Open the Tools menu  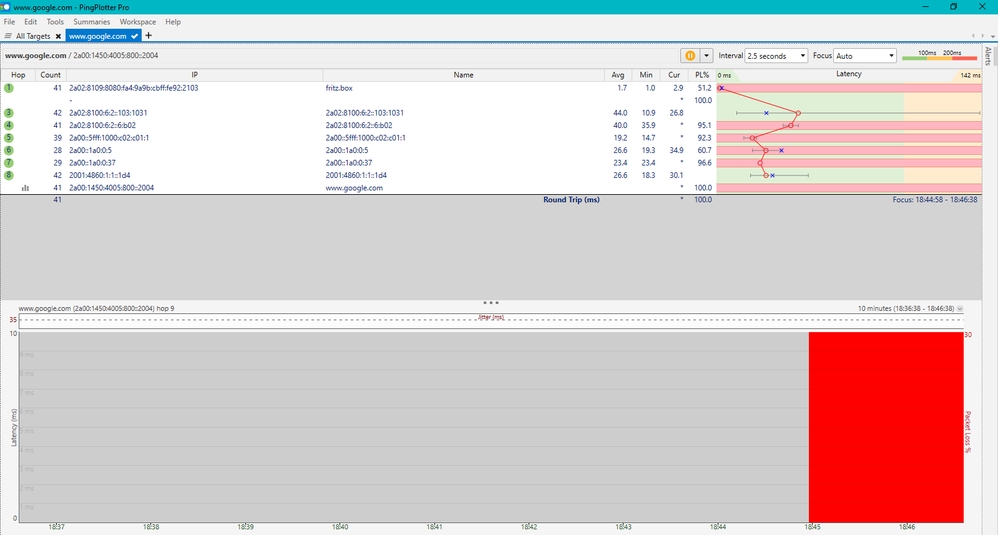tap(55, 22)
